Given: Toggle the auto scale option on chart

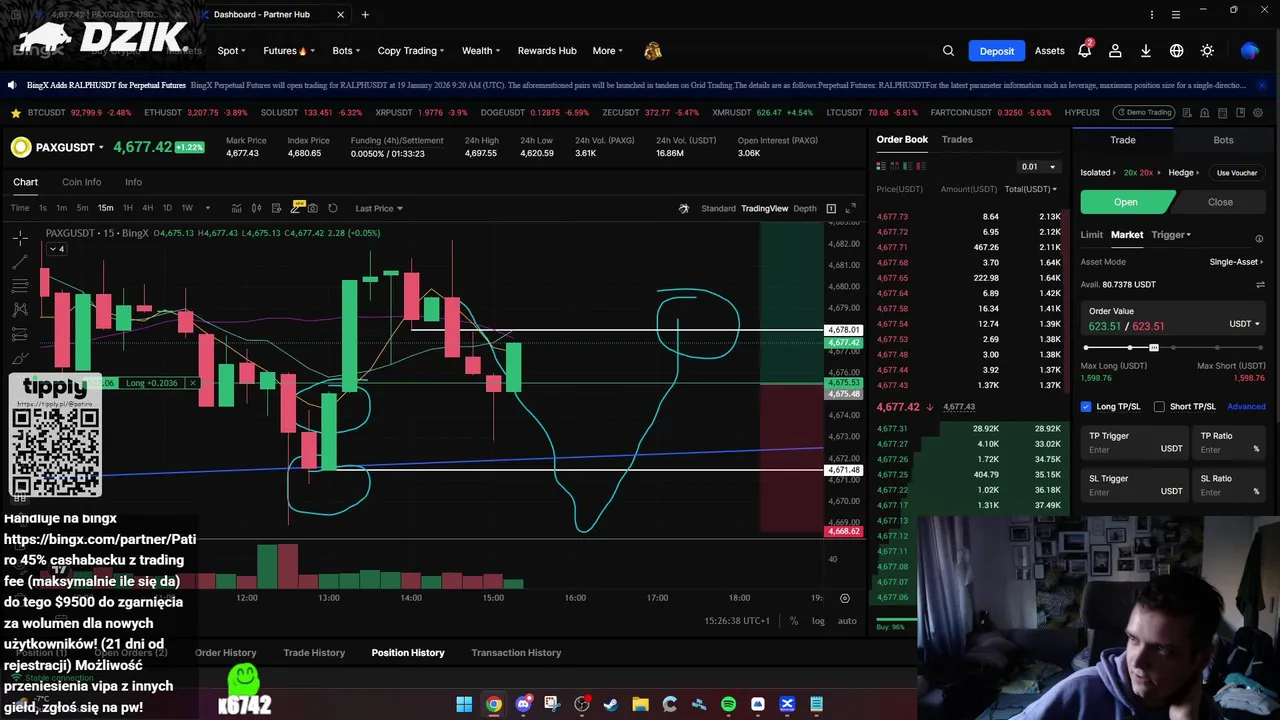Looking at the screenshot, I should [x=847, y=621].
